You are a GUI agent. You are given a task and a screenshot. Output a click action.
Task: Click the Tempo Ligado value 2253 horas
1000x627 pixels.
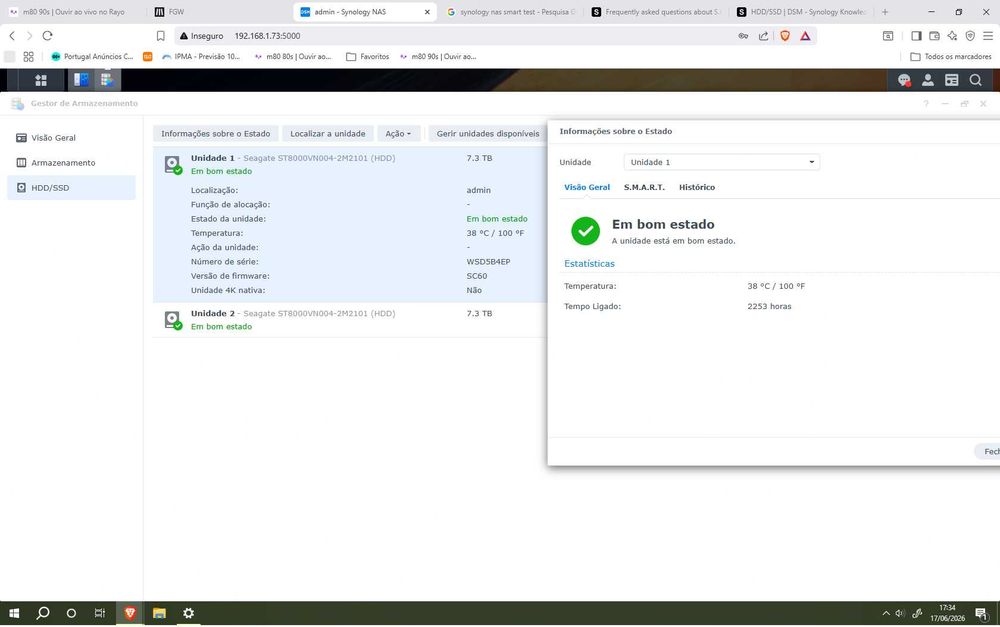[769, 306]
